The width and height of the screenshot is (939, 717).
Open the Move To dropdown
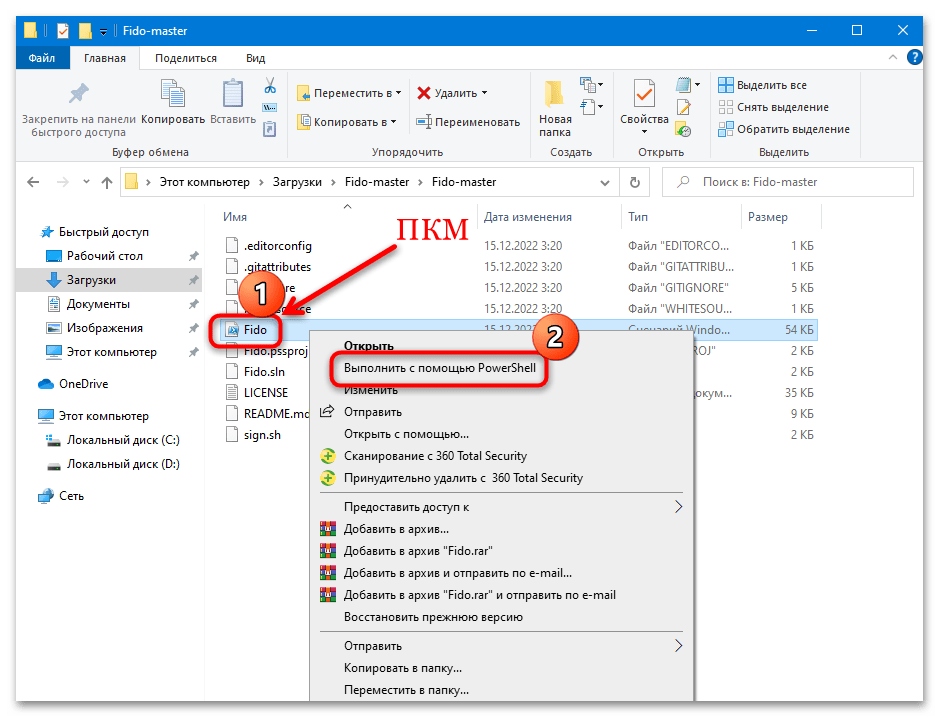[x=349, y=93]
